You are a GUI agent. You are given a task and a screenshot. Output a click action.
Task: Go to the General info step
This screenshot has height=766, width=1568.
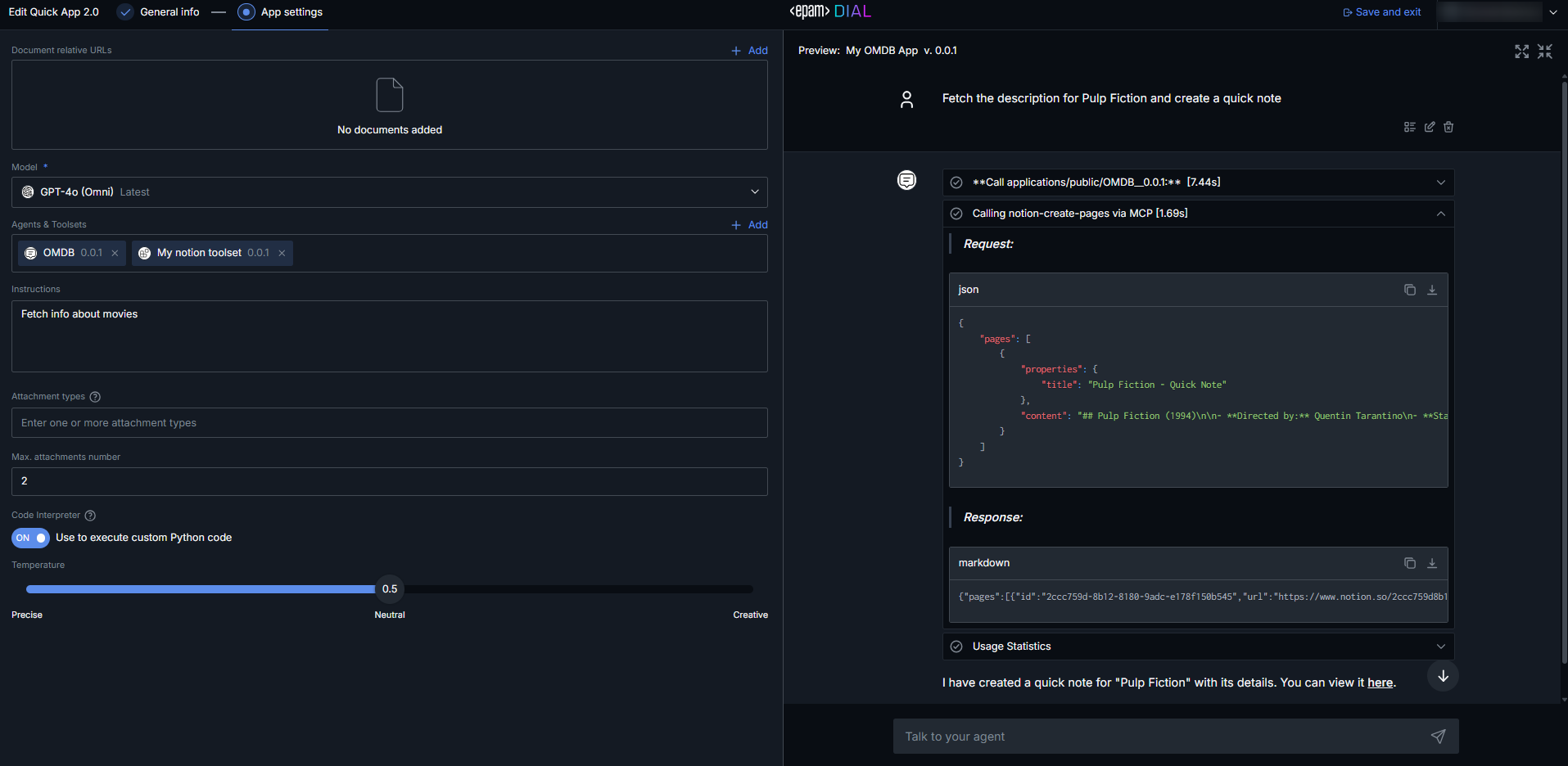pyautogui.click(x=169, y=12)
